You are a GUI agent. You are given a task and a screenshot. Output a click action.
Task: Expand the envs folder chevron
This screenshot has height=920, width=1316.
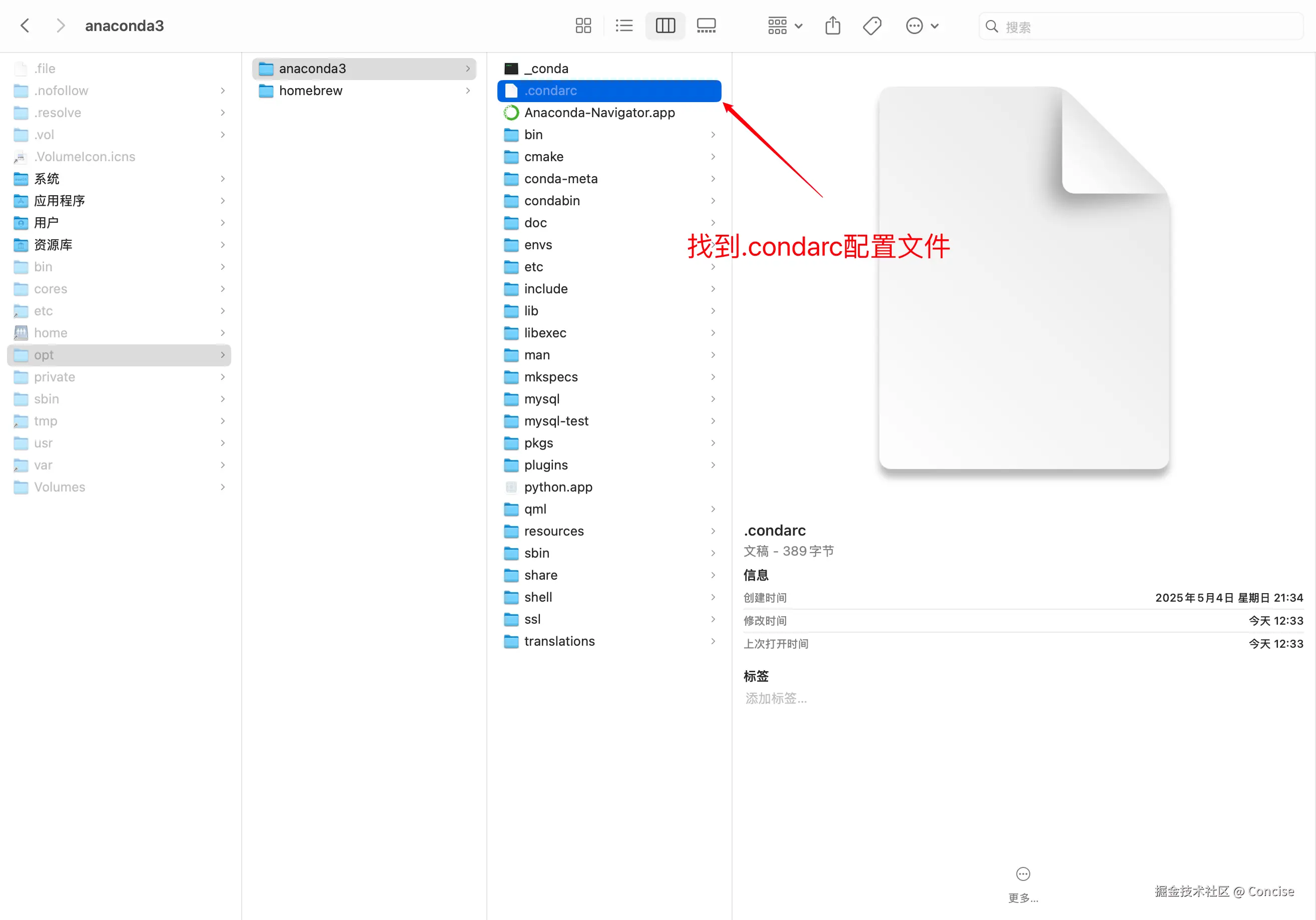pyautogui.click(x=713, y=245)
